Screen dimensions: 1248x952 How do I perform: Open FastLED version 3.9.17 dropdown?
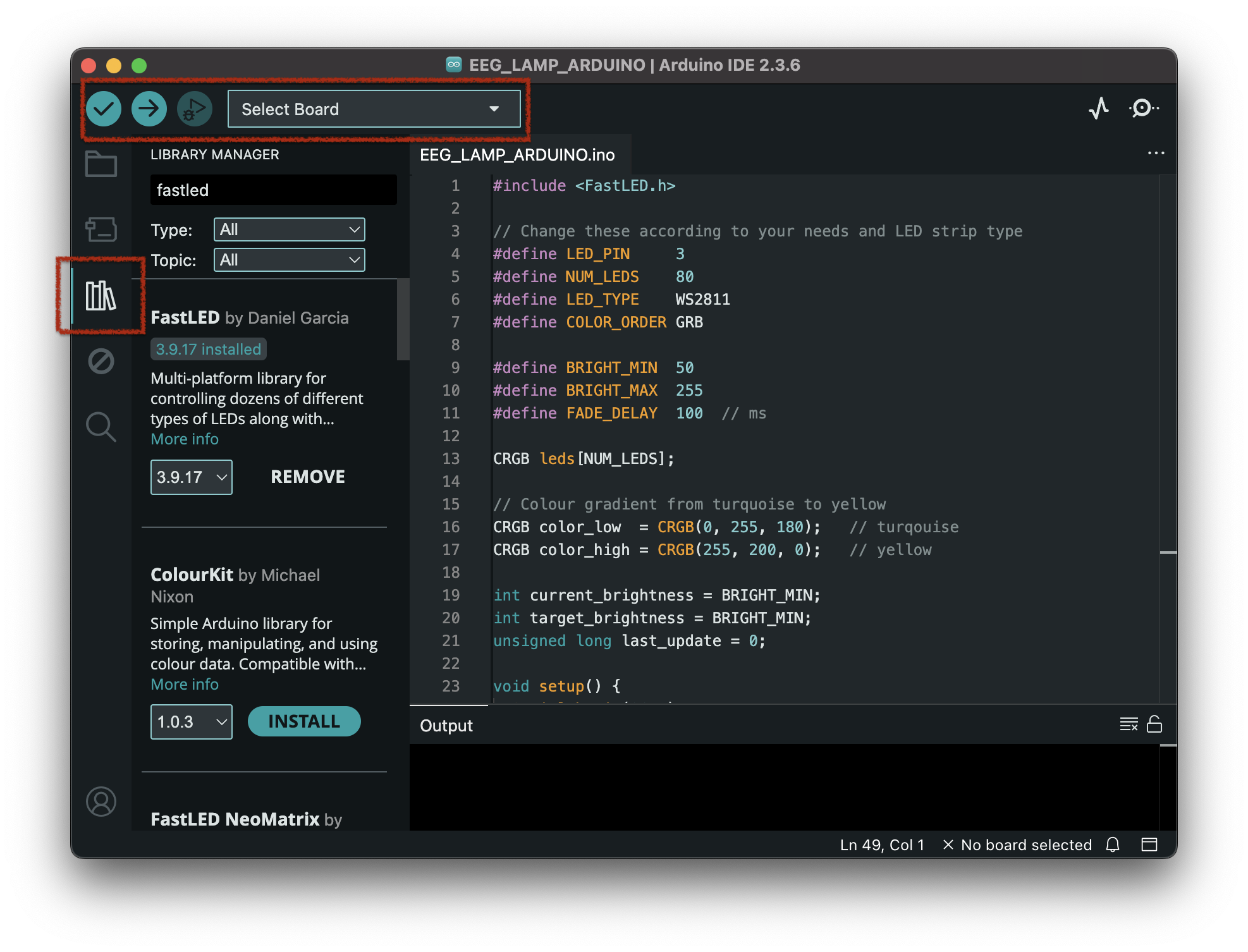tap(192, 477)
